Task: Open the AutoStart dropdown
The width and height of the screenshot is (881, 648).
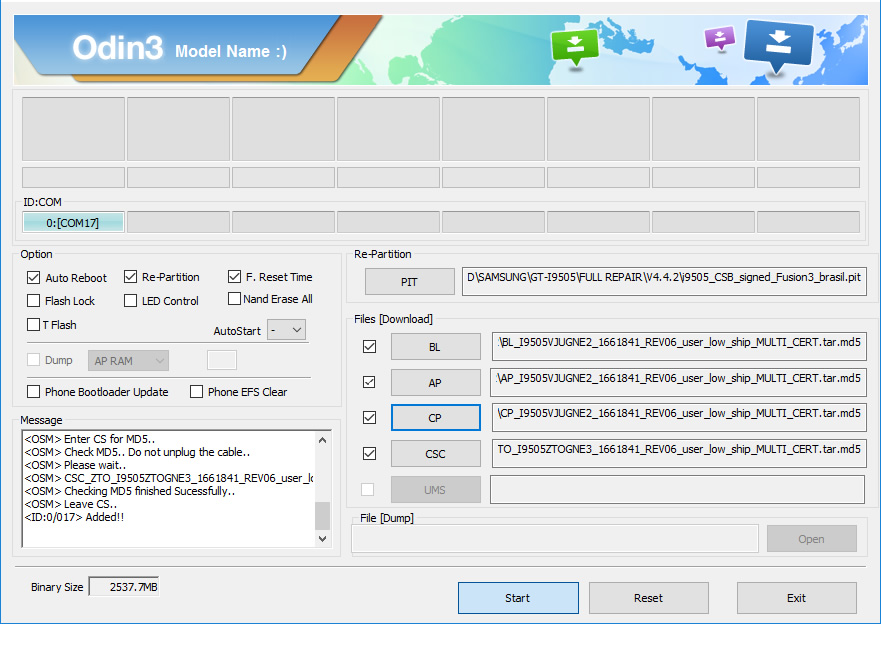Action: (x=287, y=330)
